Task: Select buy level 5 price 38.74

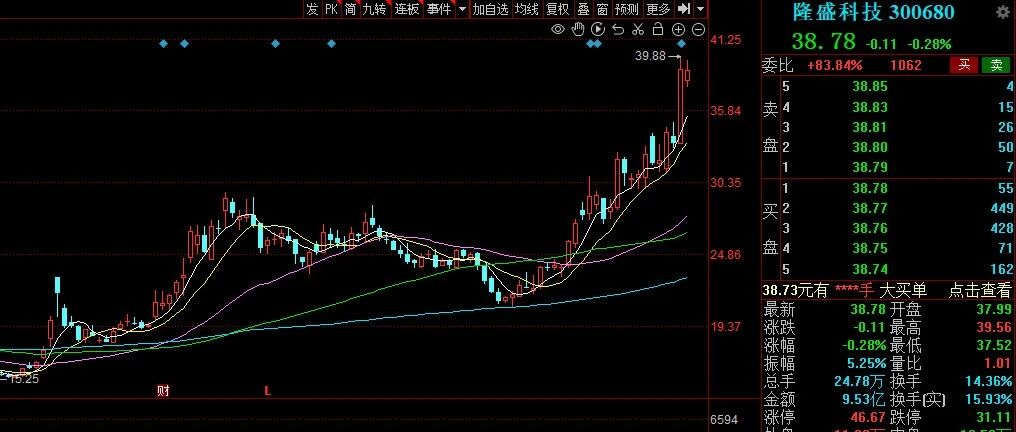Action: coord(870,269)
